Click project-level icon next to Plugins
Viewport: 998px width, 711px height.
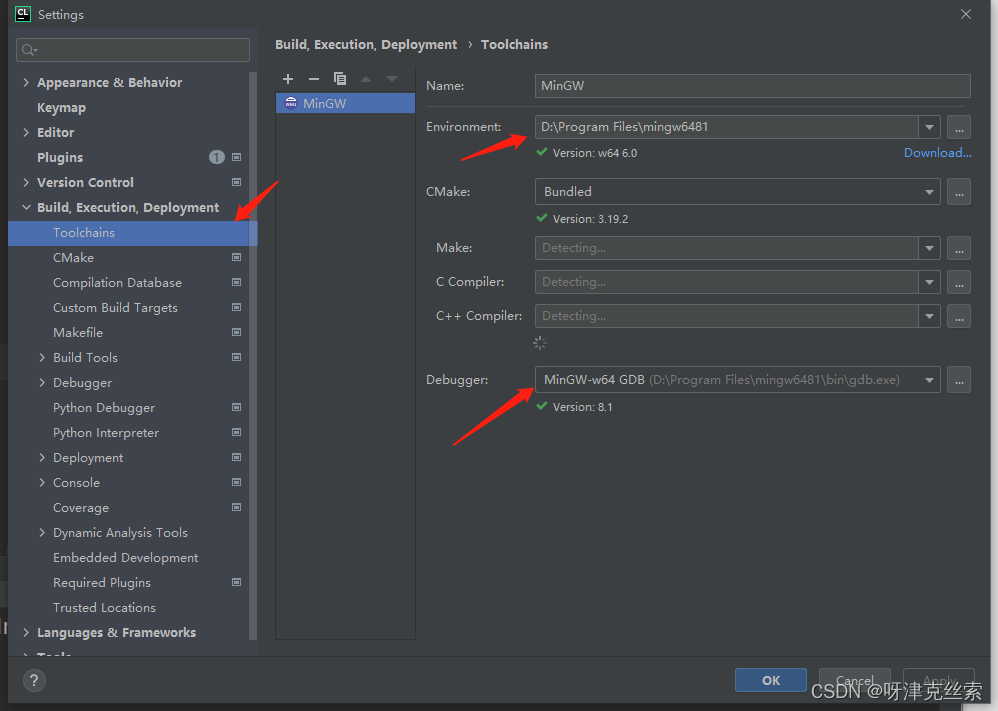coord(237,157)
